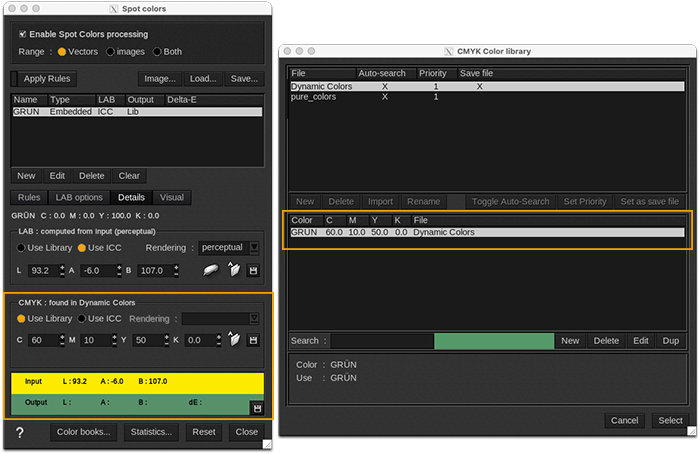Viewport: 700px width, 454px height.
Task: Open help with the question mark icon
Action: pyautogui.click(x=20, y=432)
